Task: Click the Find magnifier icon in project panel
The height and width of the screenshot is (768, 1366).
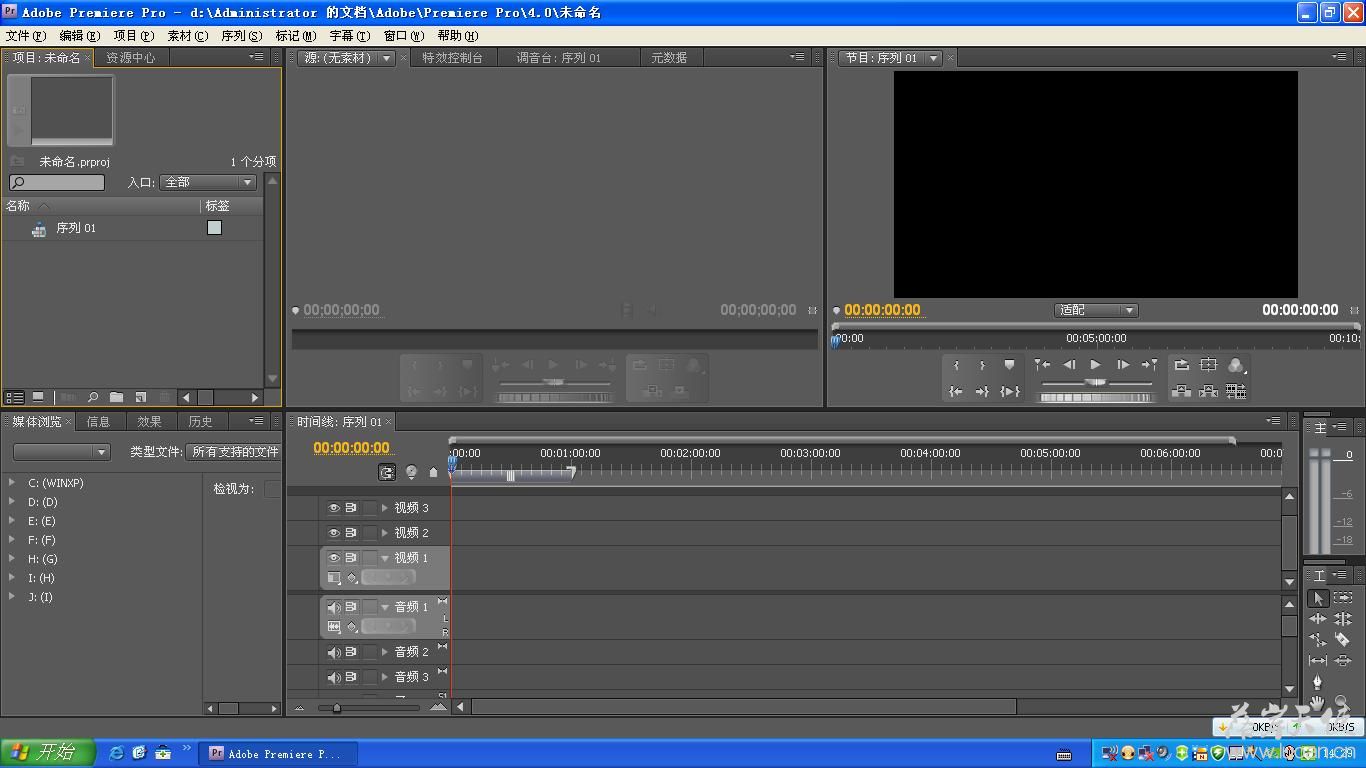Action: [93, 398]
